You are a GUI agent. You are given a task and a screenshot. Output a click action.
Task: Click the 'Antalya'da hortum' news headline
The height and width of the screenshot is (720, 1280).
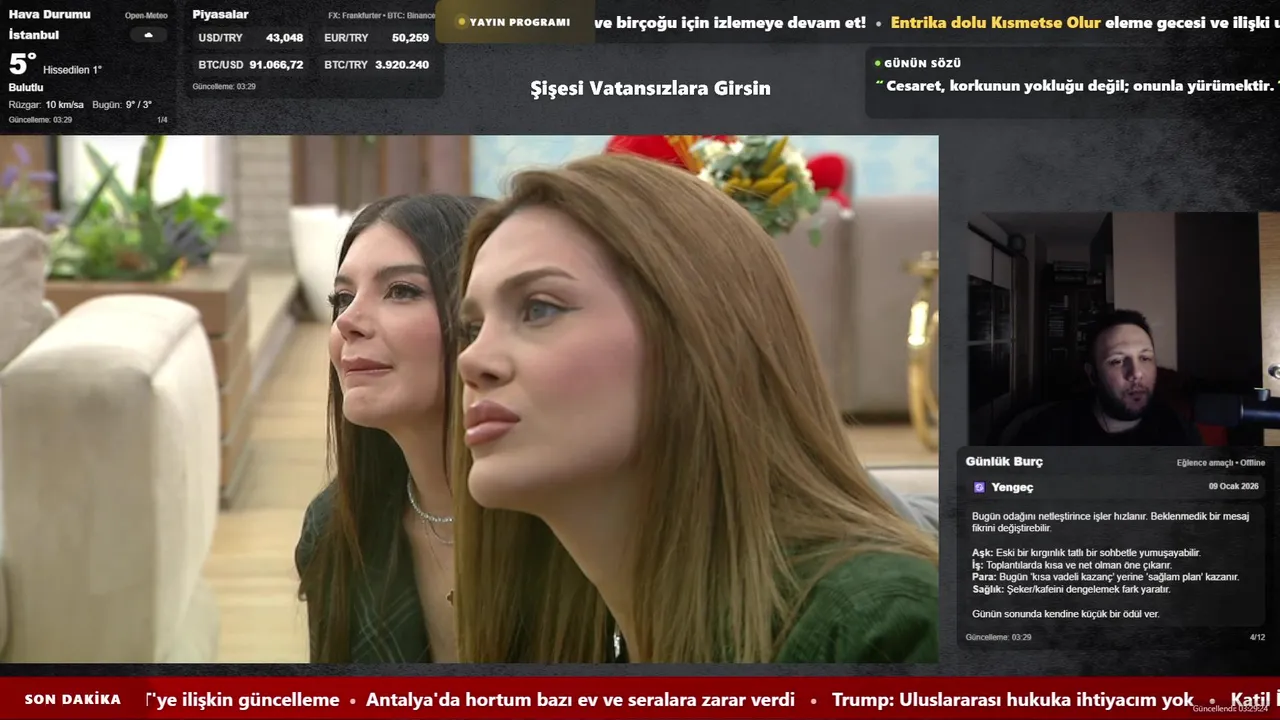pyautogui.click(x=580, y=700)
